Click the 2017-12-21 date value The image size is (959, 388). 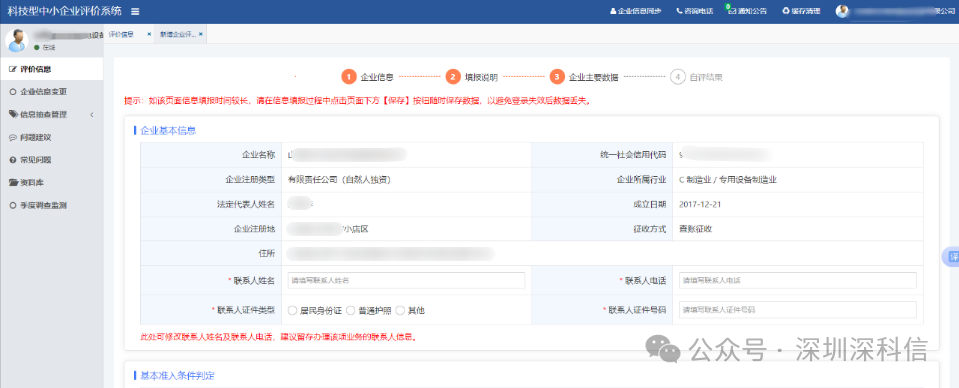700,204
